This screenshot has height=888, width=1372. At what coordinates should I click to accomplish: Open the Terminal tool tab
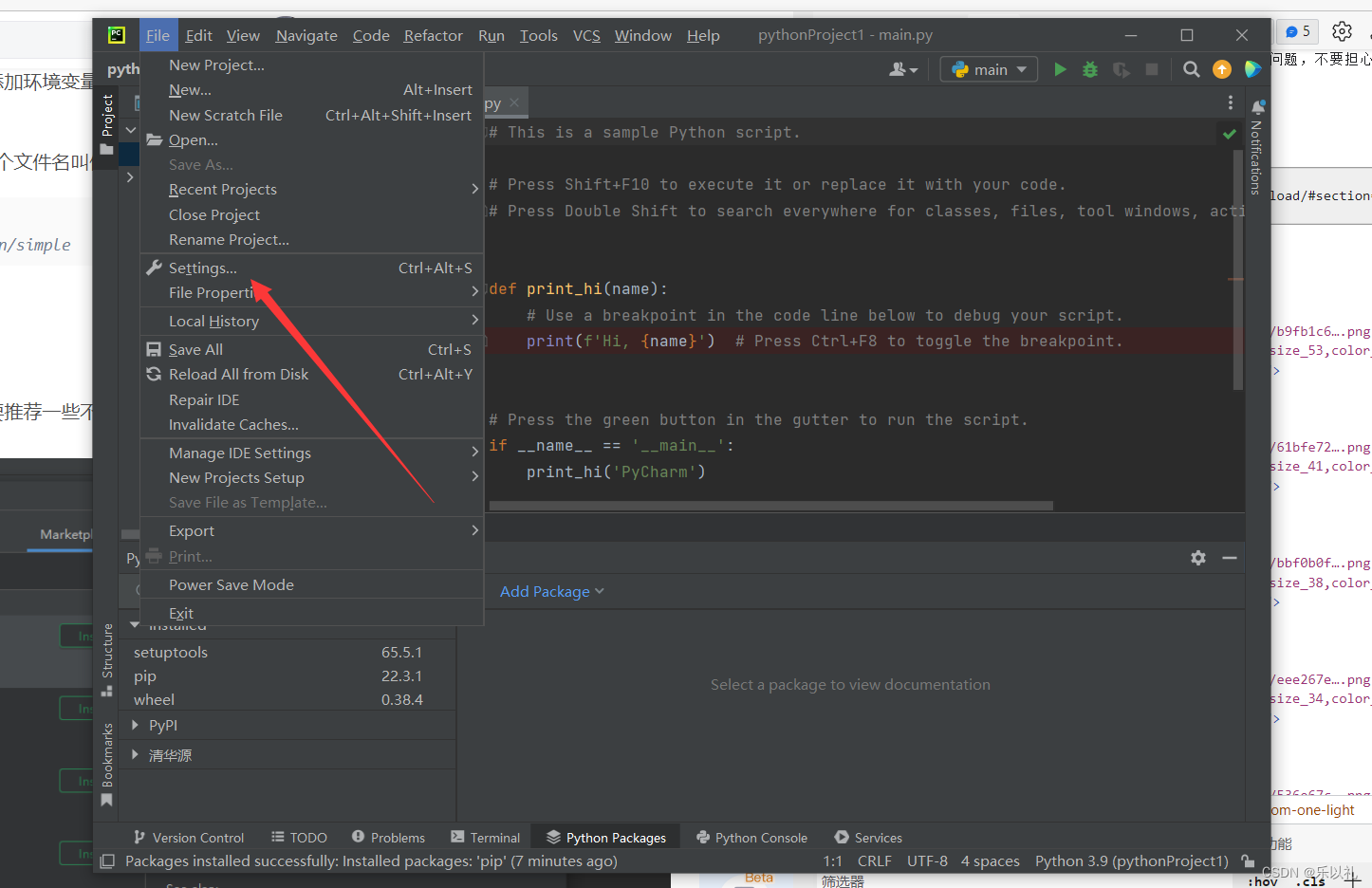pyautogui.click(x=485, y=837)
